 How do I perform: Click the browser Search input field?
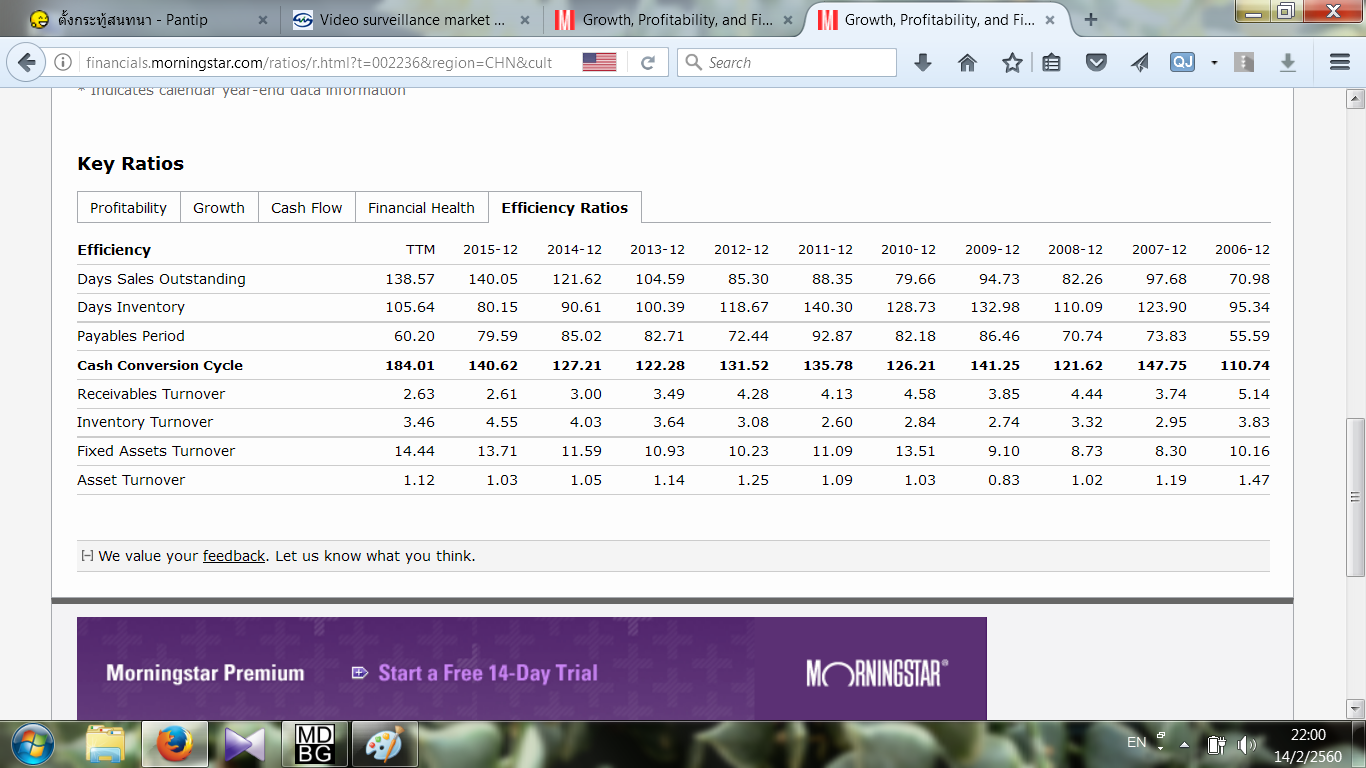[787, 62]
